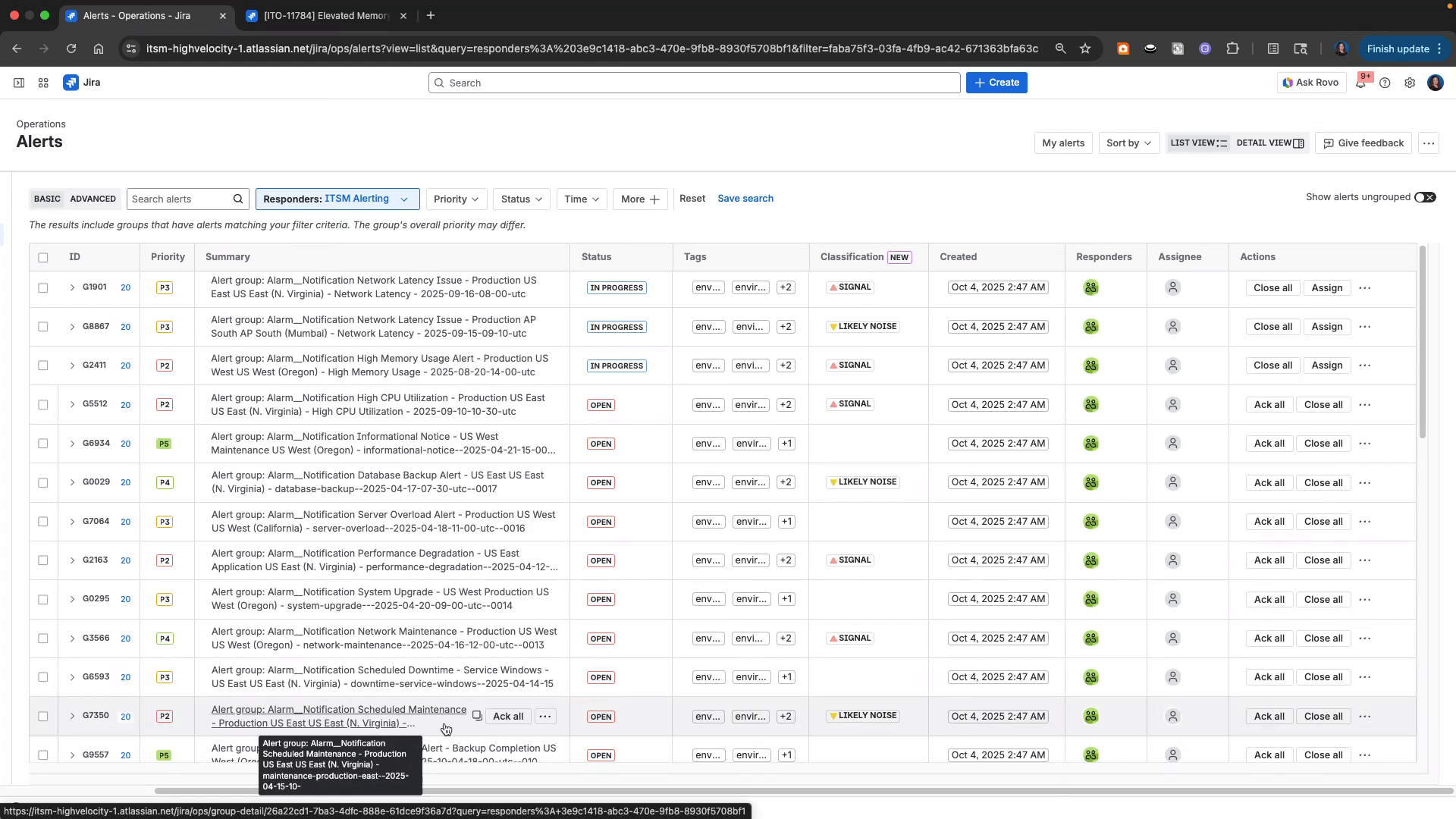Image resolution: width=1456 pixels, height=819 pixels.
Task: Open the help icon
Action: 1385,83
